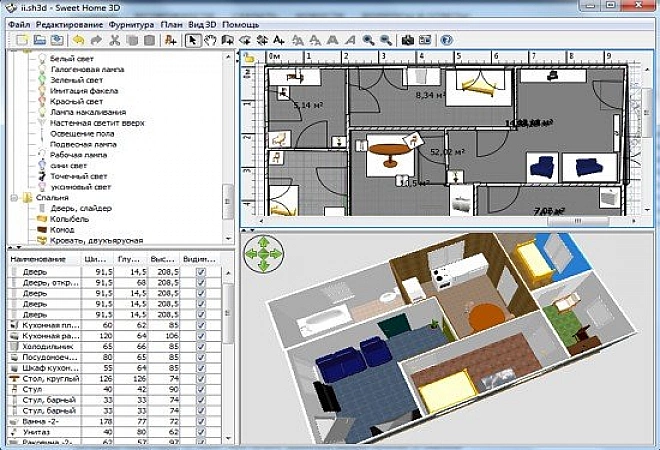
Task: Uncheck visibility for Стол, круглый
Action: pyautogui.click(x=202, y=378)
